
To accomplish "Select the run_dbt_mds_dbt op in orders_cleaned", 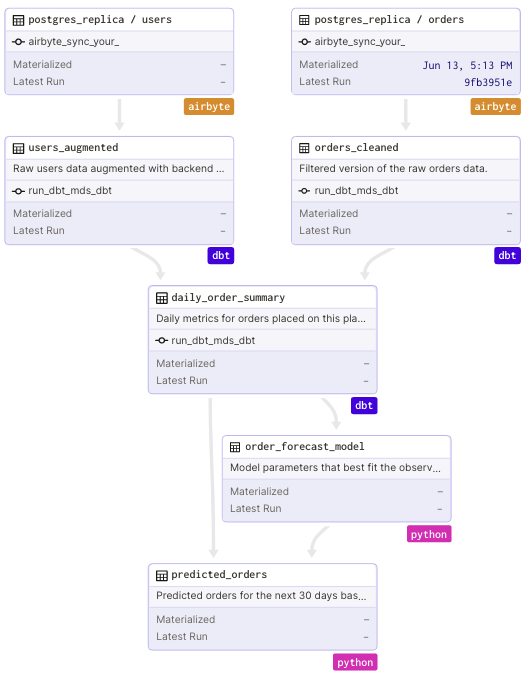I will point(356,191).
